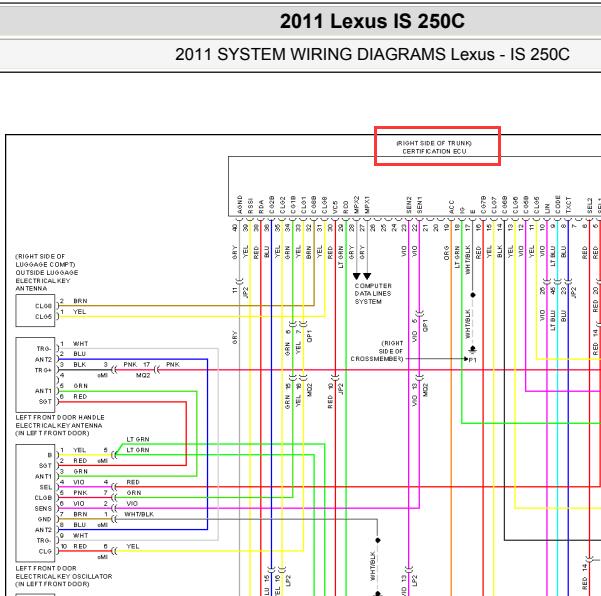
Task: Click the 'ORG' wire label below ACC
Action: click(446, 253)
